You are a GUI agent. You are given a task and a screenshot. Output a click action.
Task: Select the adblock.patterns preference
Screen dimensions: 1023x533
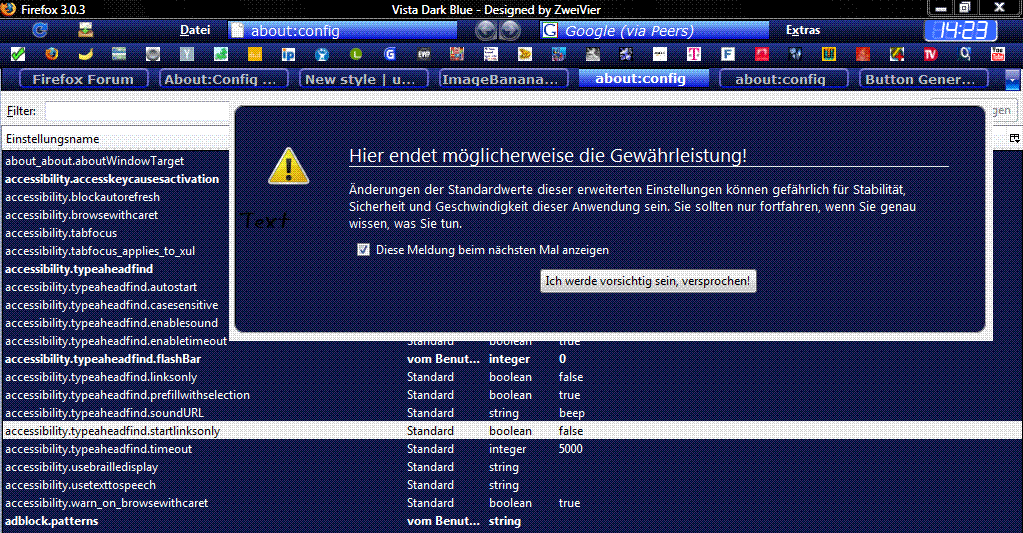point(512,521)
